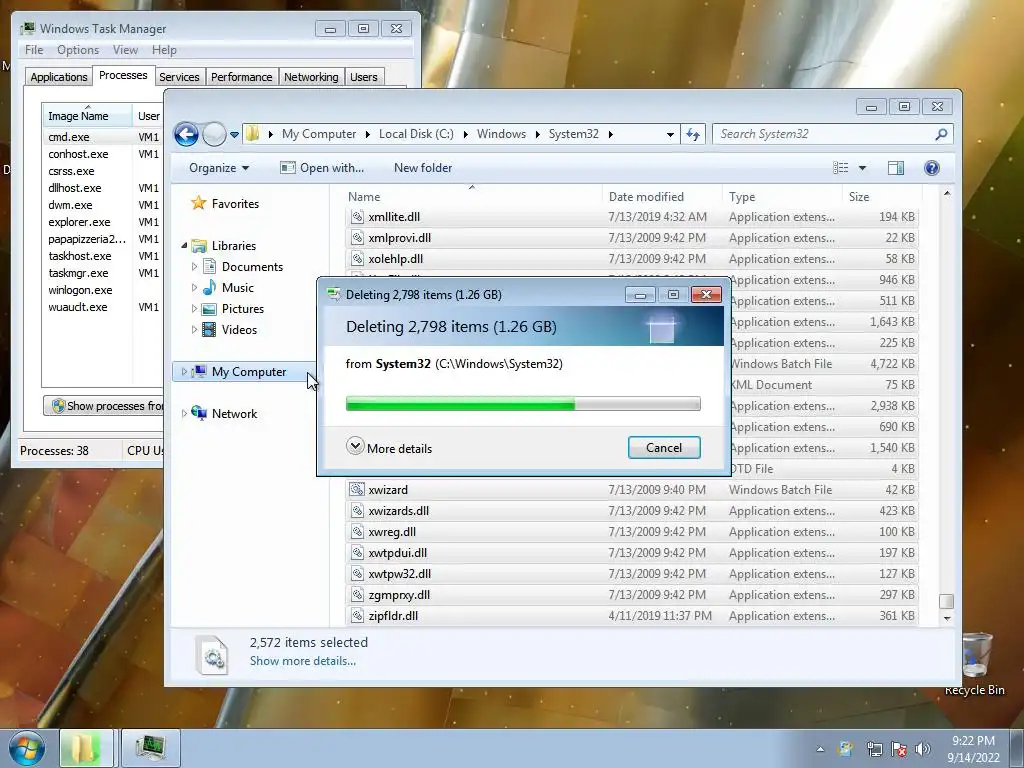Image resolution: width=1024 pixels, height=768 pixels.
Task: Open the view options dropdown arrow
Action: [862, 168]
